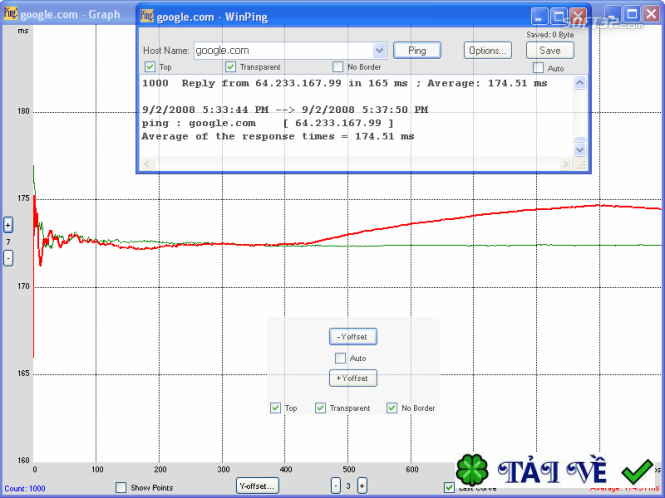Open the Options dialog
Screen dimensions: 665x498
pyautogui.click(x=486, y=50)
